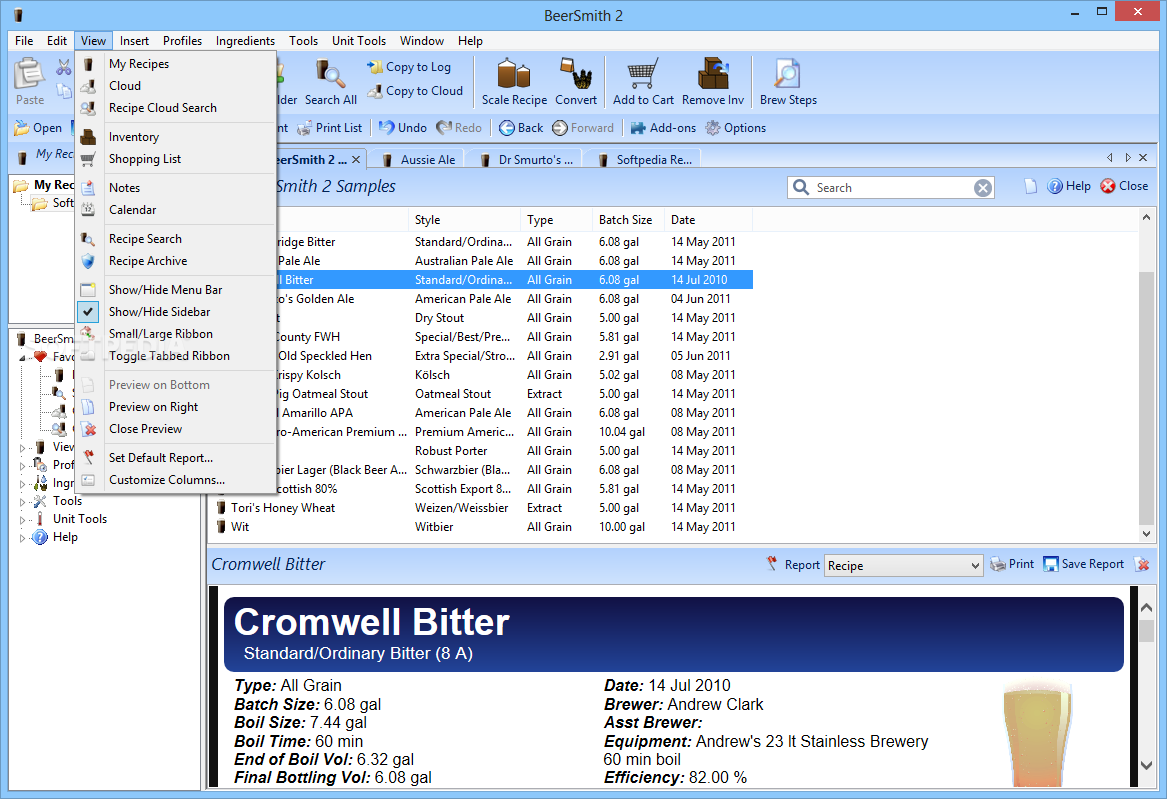Image resolution: width=1167 pixels, height=799 pixels.
Task: Select Show/Hide Menu Bar in View menu
Action: click(x=176, y=289)
